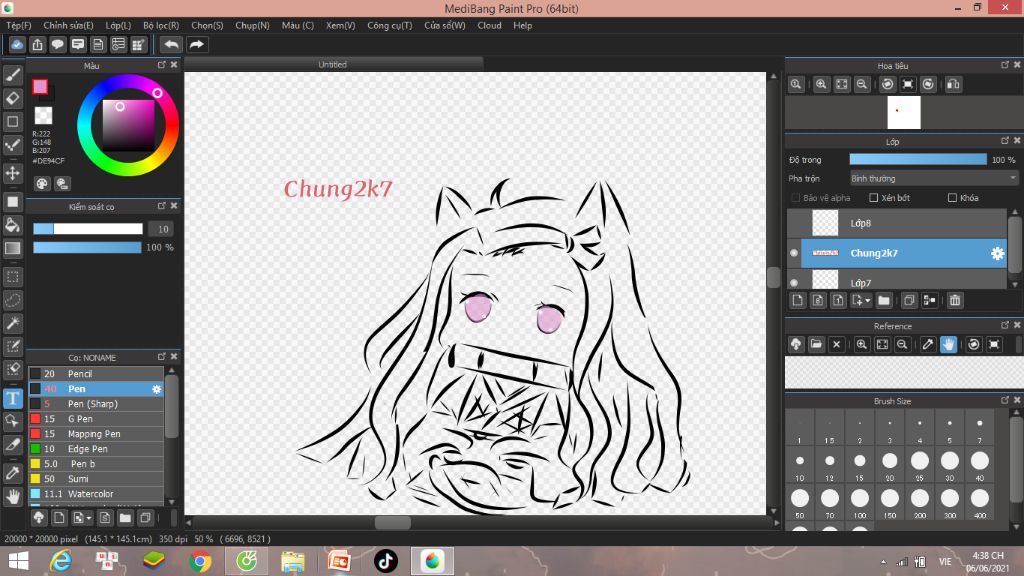Click the cloud save icon in toolbar

[x=17, y=44]
